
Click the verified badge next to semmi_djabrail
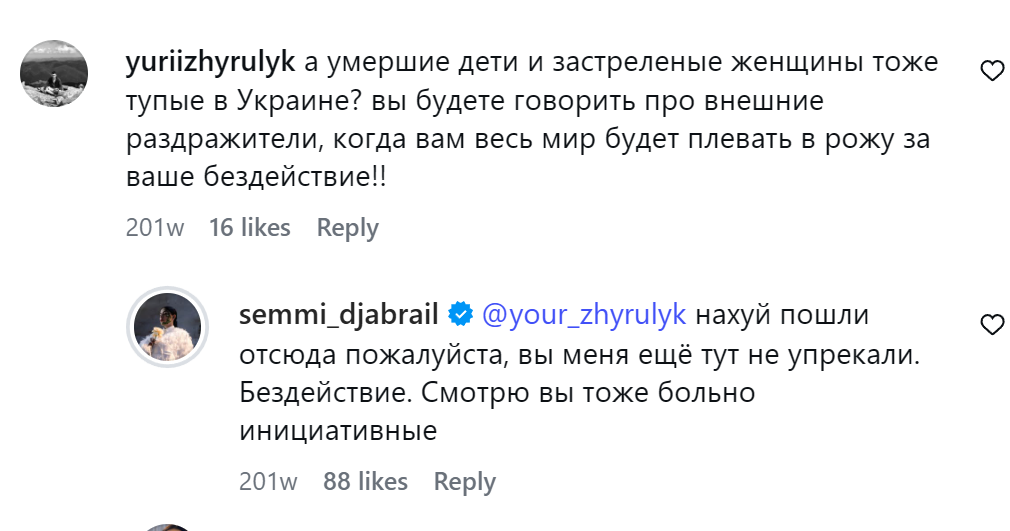[460, 315]
